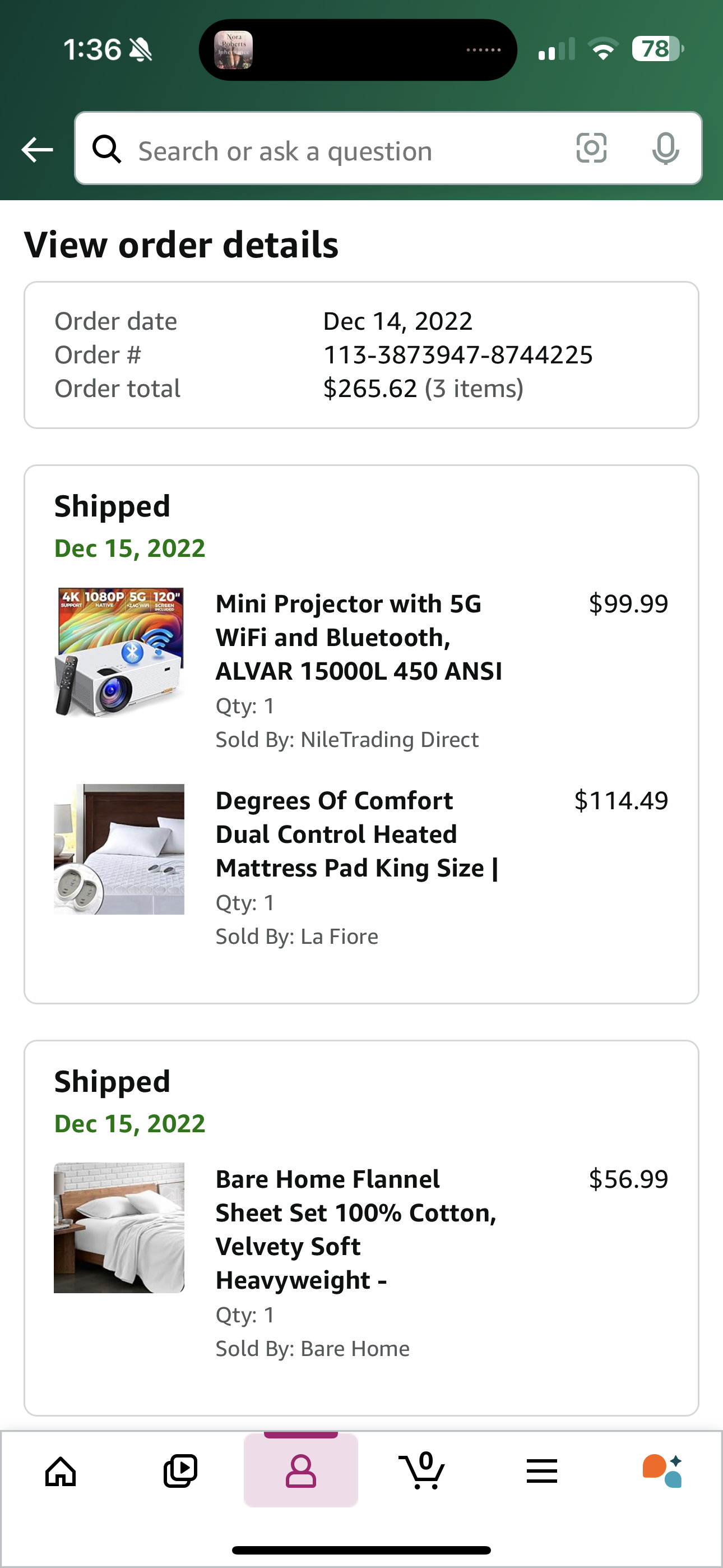Open Rufus AI assistant icon
723x1568 pixels.
pos(662,1470)
